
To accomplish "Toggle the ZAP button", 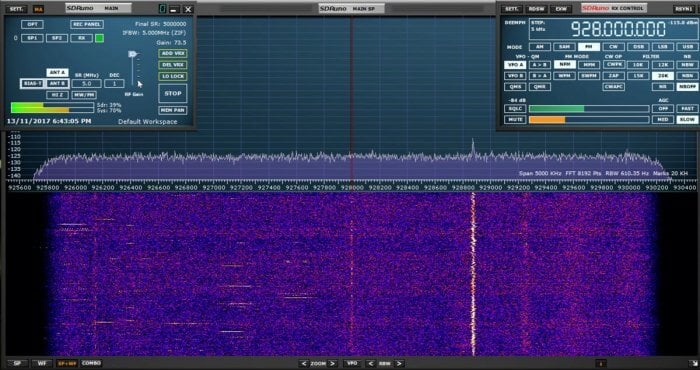I will (613, 76).
